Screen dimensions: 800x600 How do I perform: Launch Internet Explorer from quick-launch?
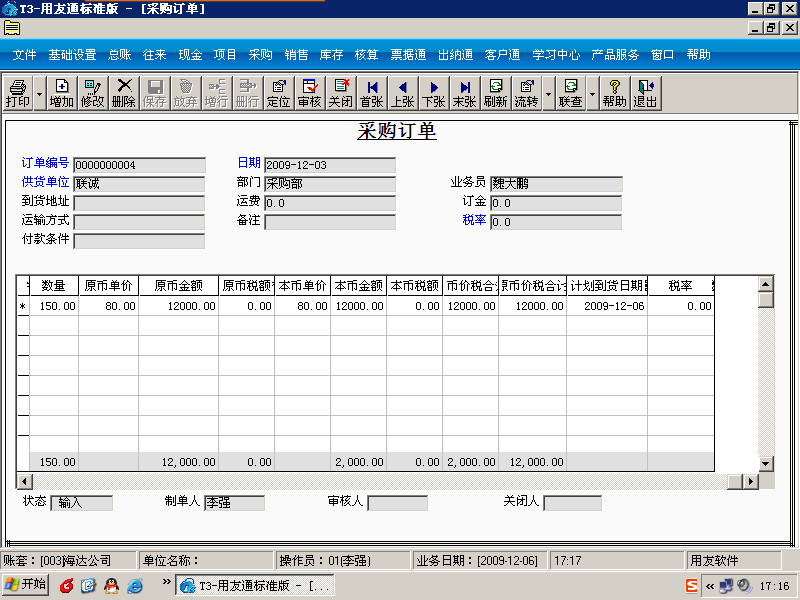pos(135,586)
